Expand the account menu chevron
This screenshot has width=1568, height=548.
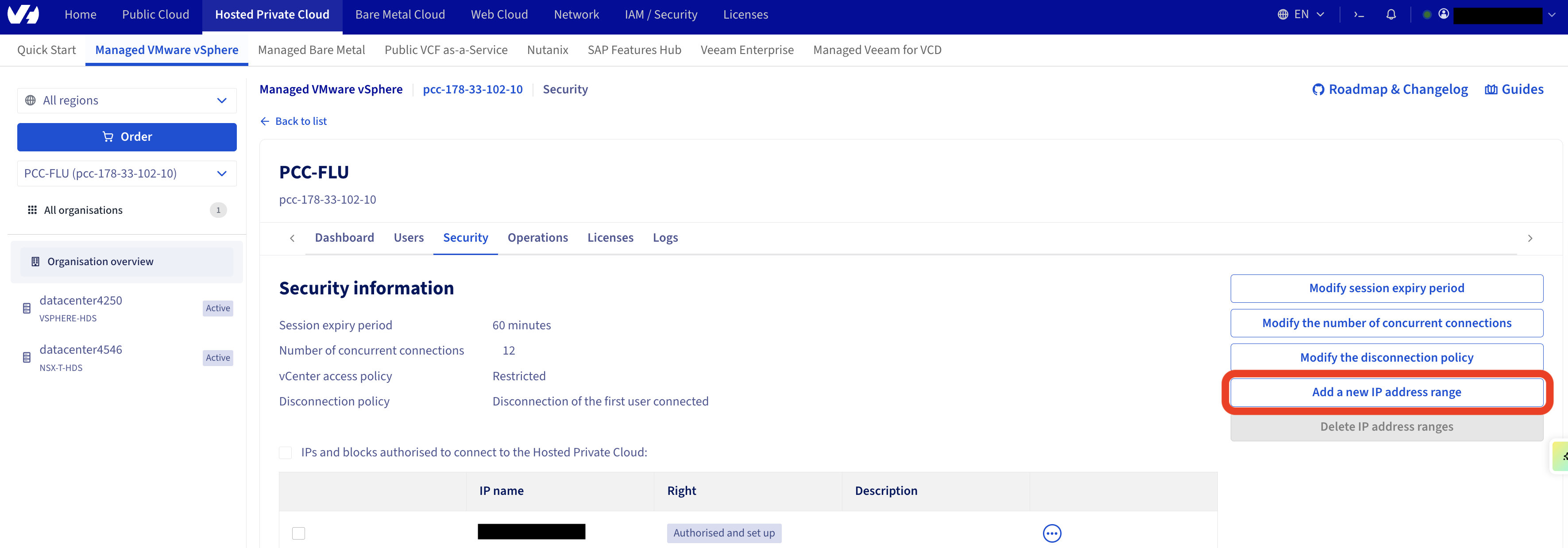coord(1552,15)
